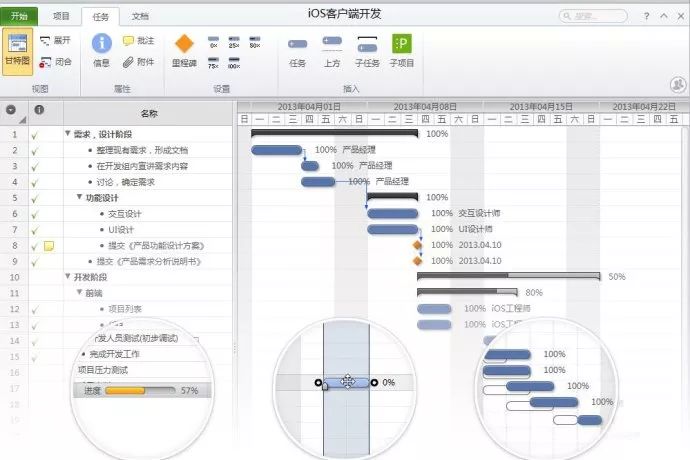Toggle the completion checkmark on row 12

click(x=35, y=310)
